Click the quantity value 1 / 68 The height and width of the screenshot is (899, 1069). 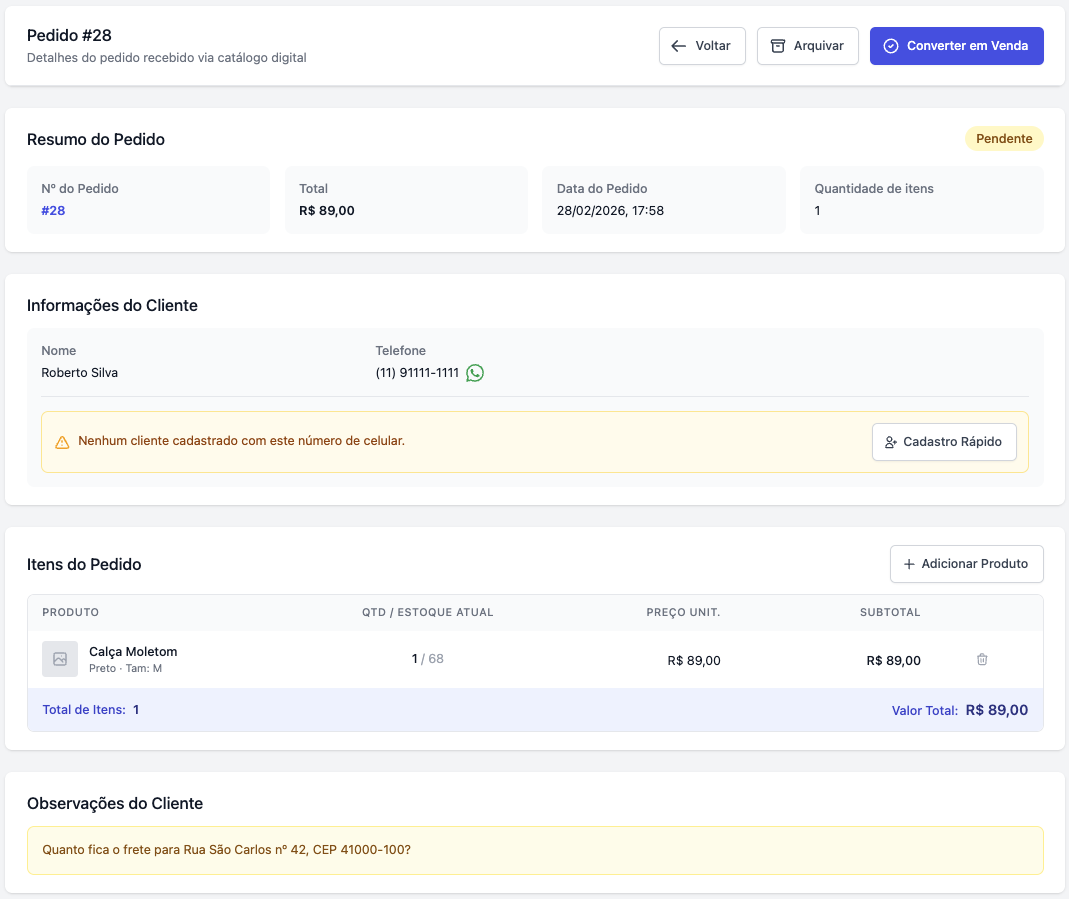click(x=427, y=659)
